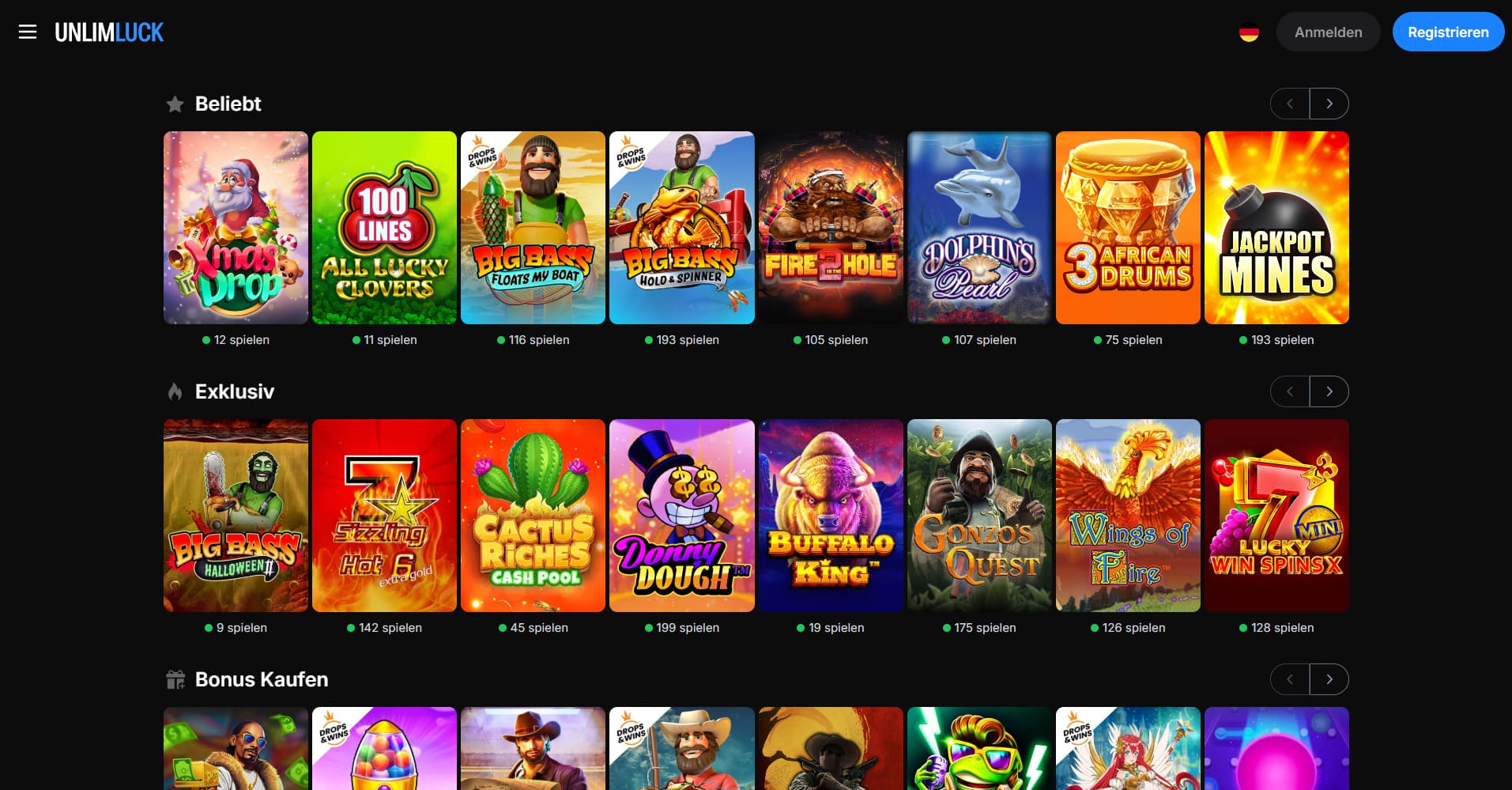The width and height of the screenshot is (1512, 790).
Task: Select the Gonzo's Quest game tile
Action: (979, 516)
